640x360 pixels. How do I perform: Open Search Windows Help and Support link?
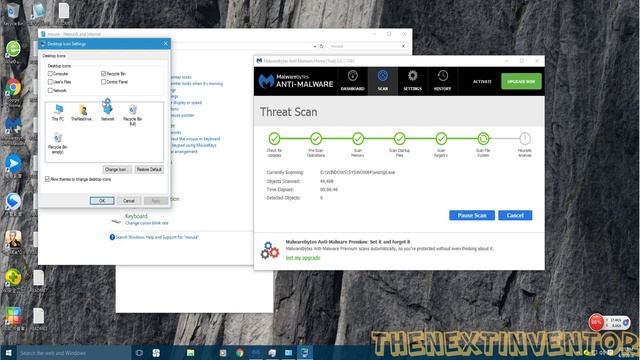click(x=157, y=237)
